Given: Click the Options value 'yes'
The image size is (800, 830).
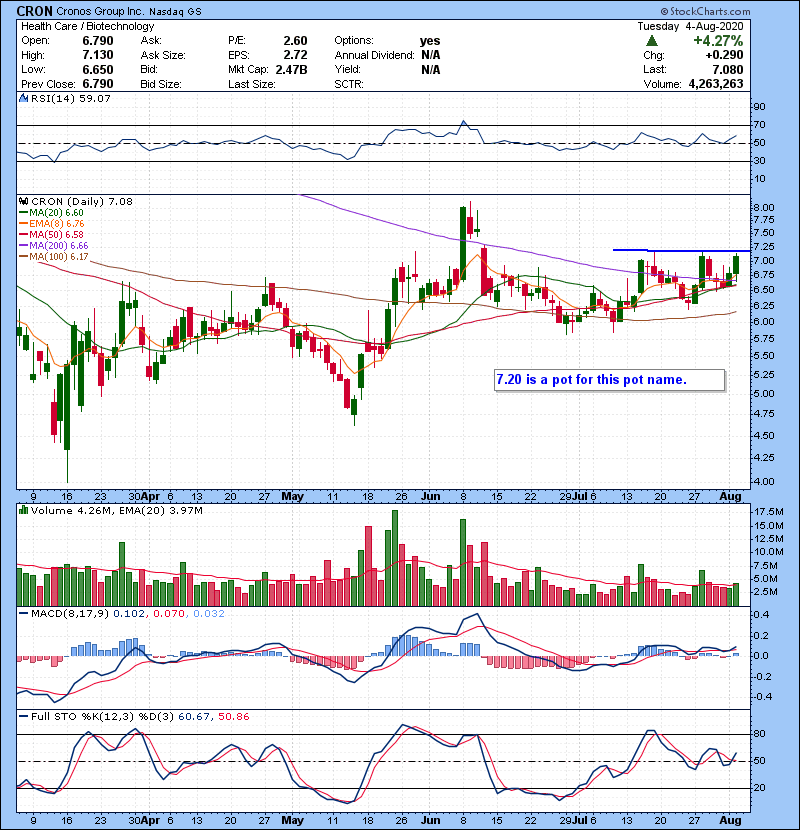Looking at the screenshot, I should click(430, 41).
